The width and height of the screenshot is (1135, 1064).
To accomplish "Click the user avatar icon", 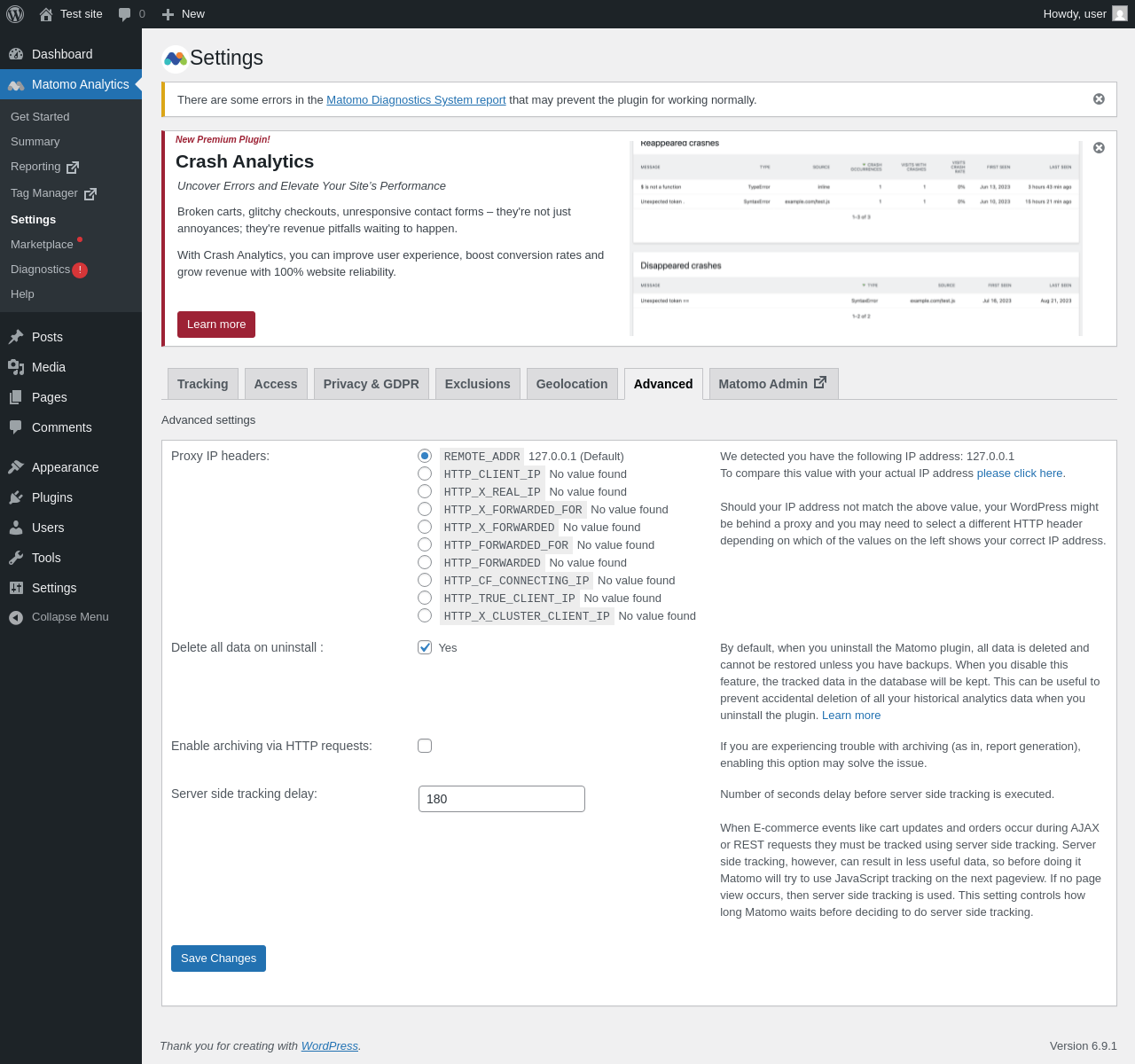I will click(x=1120, y=14).
